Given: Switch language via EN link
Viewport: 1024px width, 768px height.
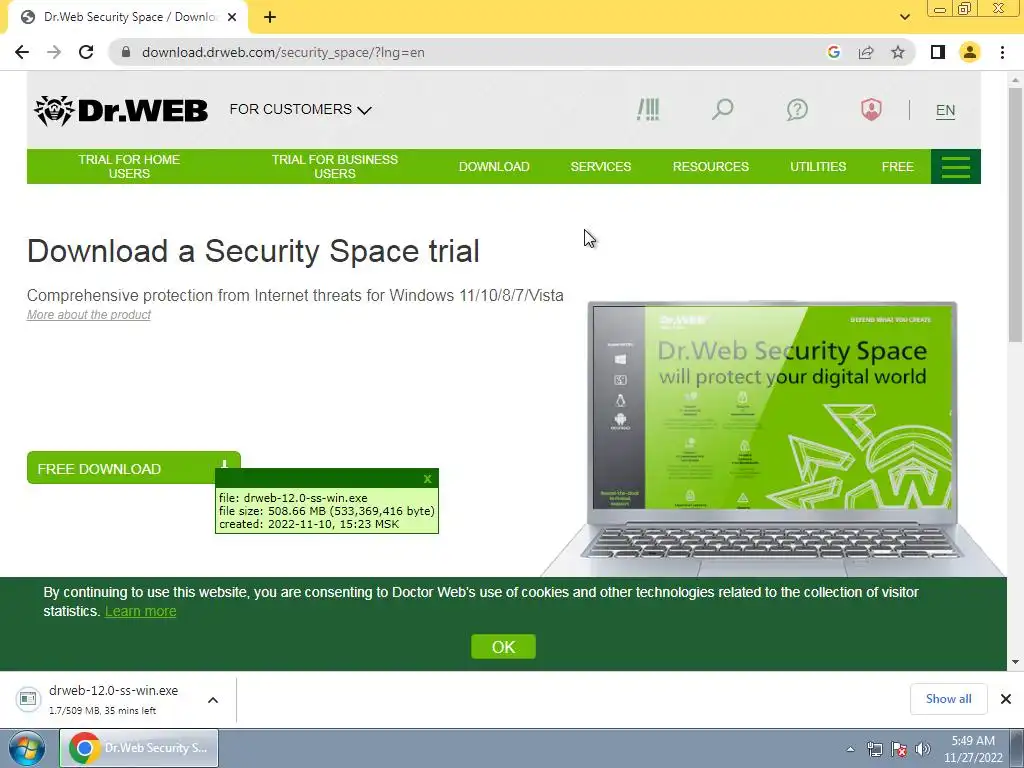Looking at the screenshot, I should [945, 110].
